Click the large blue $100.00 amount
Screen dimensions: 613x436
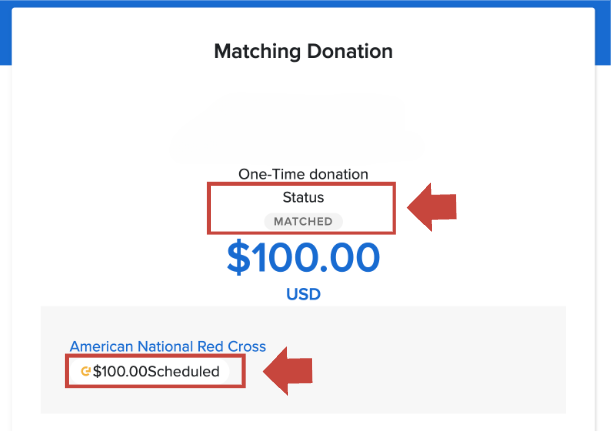(303, 258)
